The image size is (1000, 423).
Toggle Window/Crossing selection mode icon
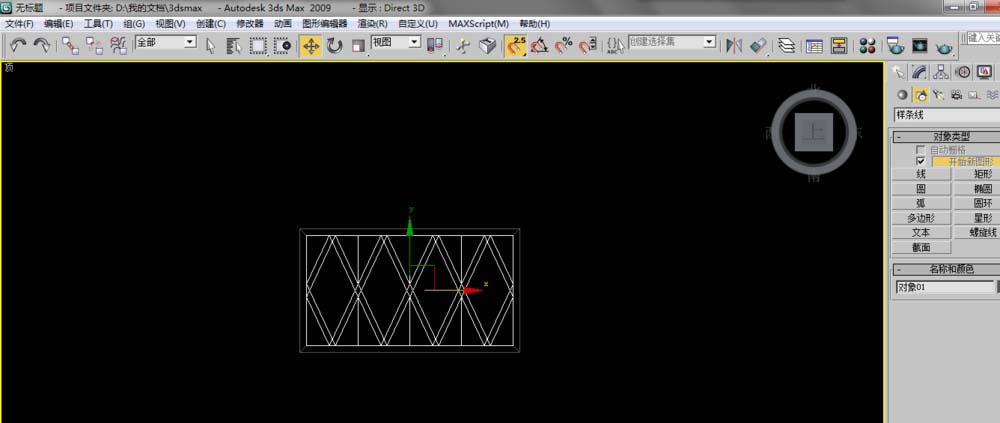coord(283,45)
